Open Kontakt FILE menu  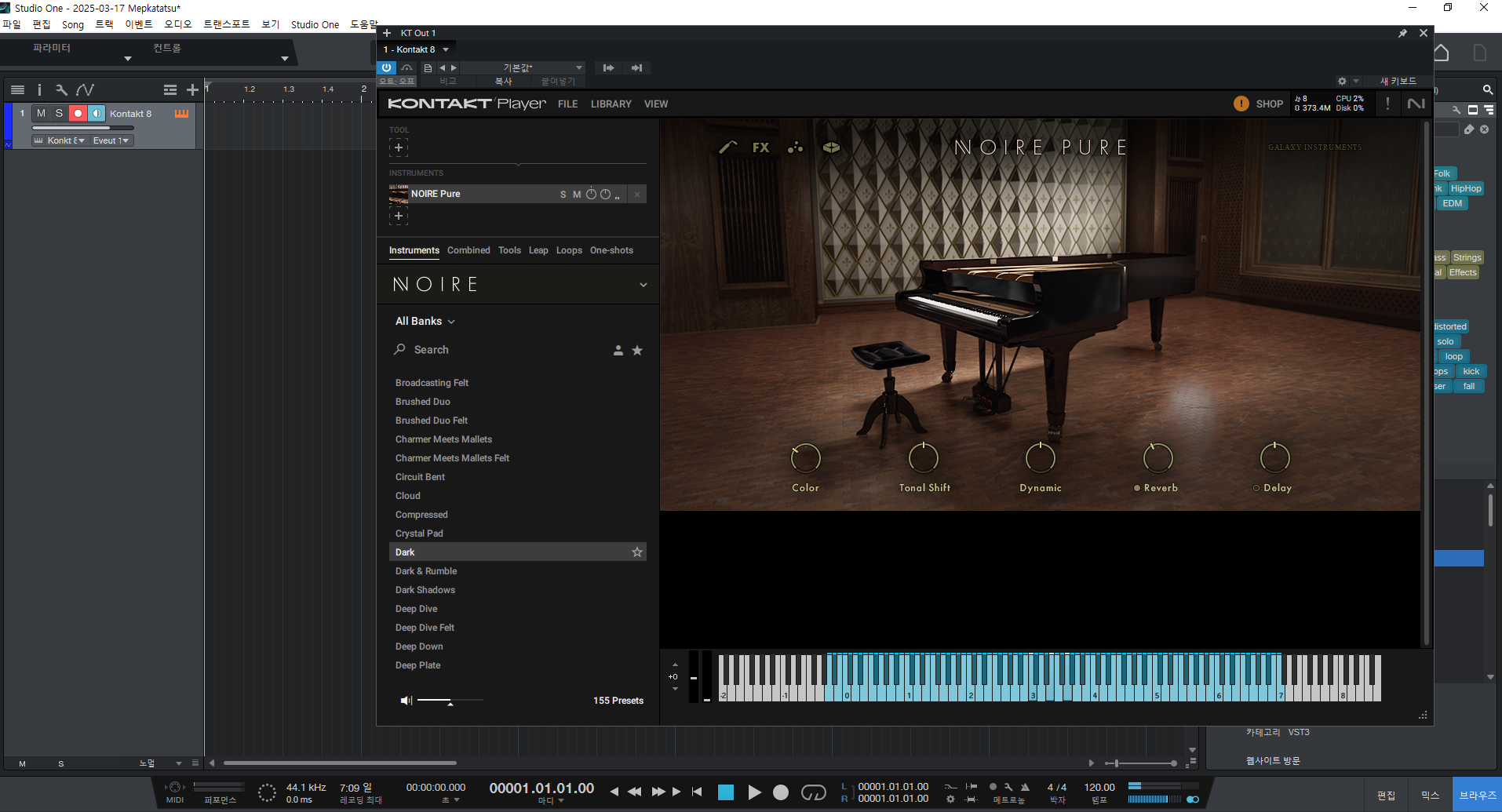click(x=568, y=104)
